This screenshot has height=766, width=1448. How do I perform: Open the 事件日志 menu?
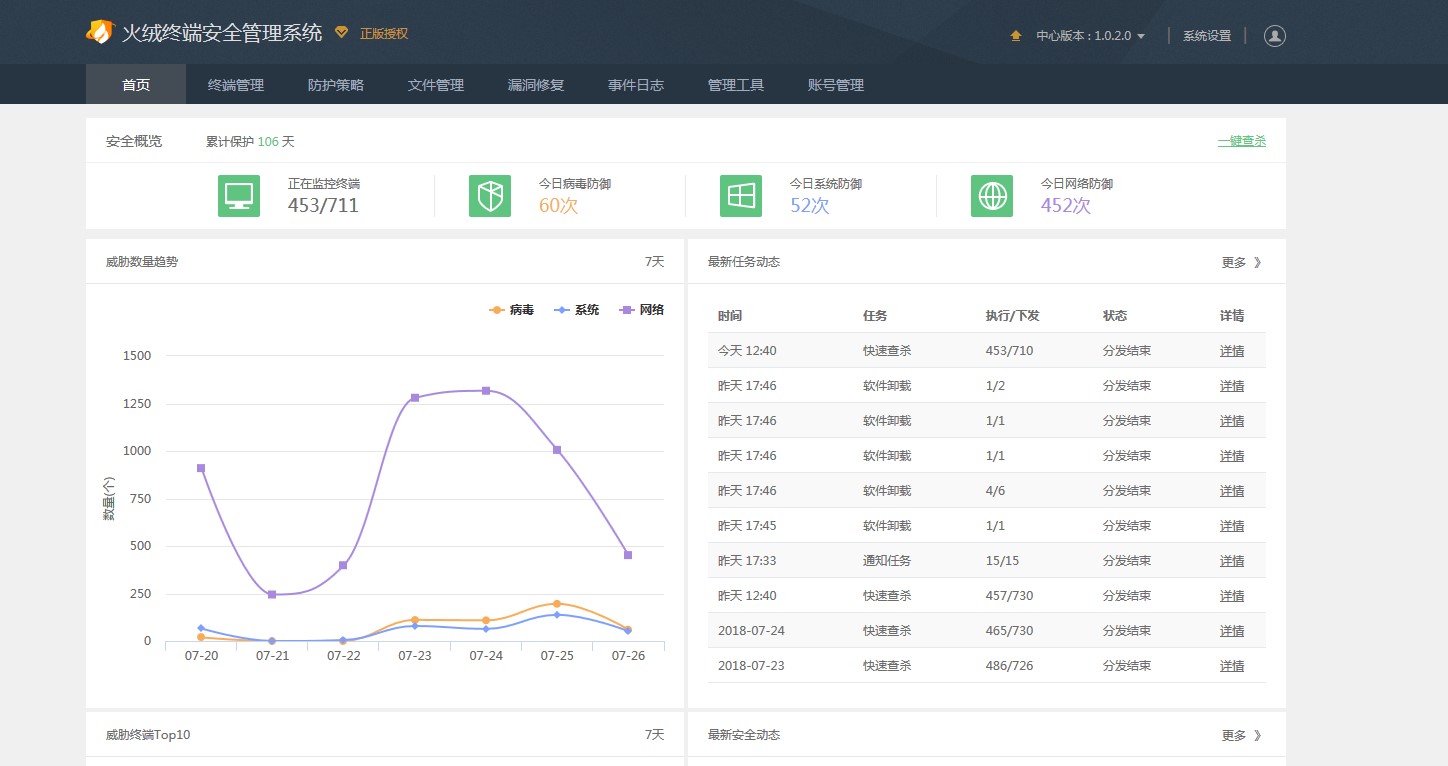(x=636, y=85)
